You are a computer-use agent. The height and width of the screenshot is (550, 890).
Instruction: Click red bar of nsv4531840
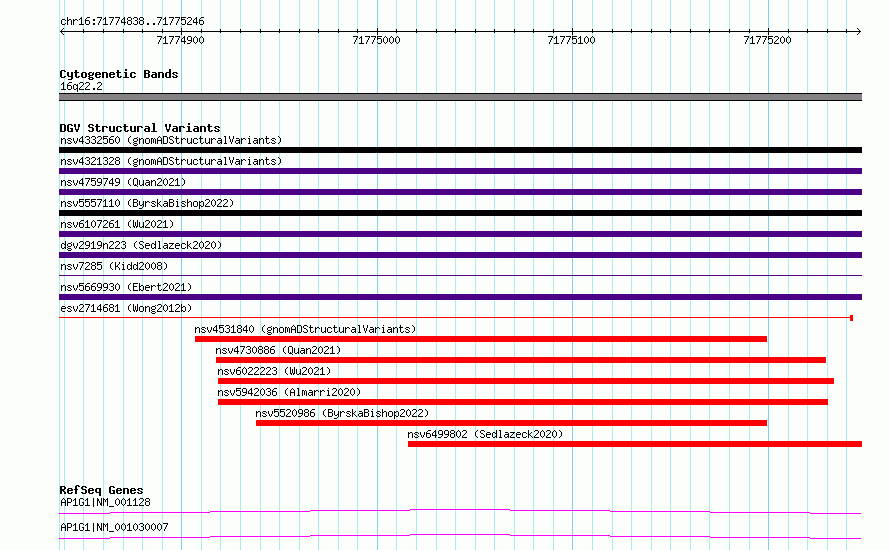click(x=481, y=339)
